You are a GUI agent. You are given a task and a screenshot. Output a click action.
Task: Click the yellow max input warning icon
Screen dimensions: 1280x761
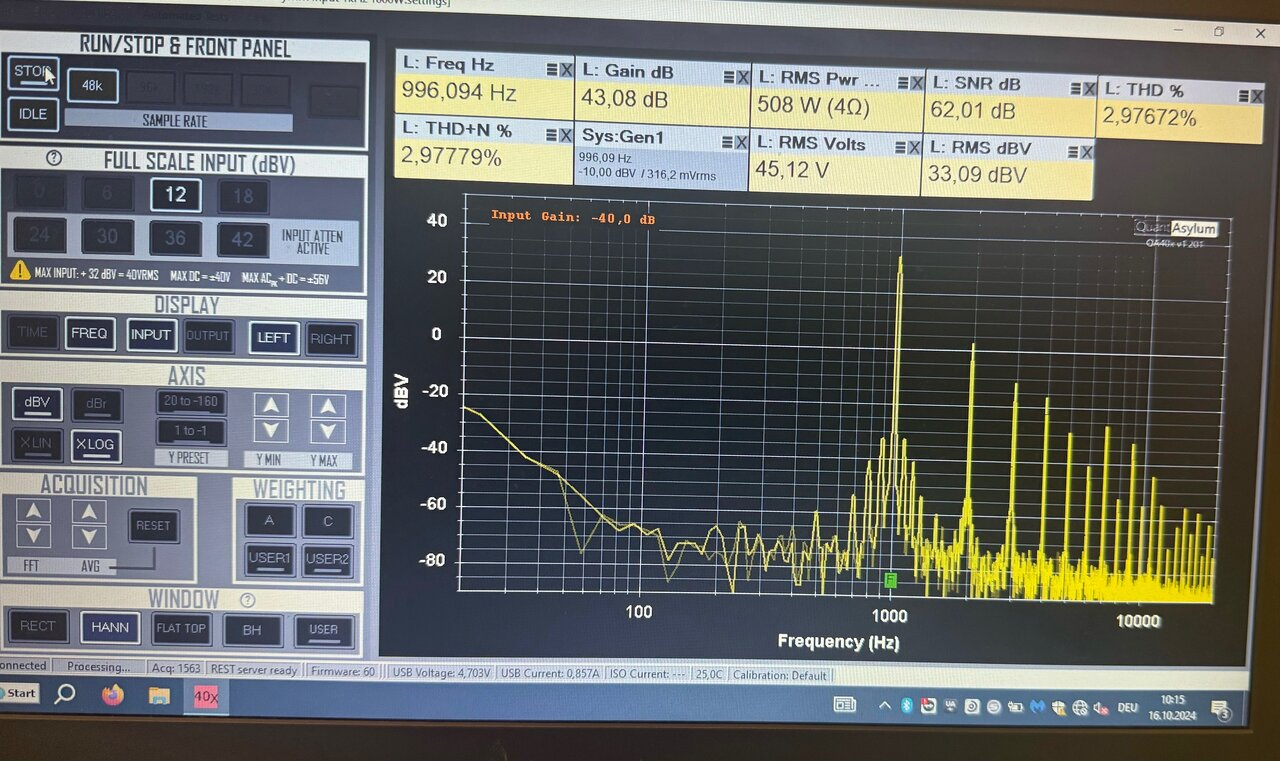(20, 270)
